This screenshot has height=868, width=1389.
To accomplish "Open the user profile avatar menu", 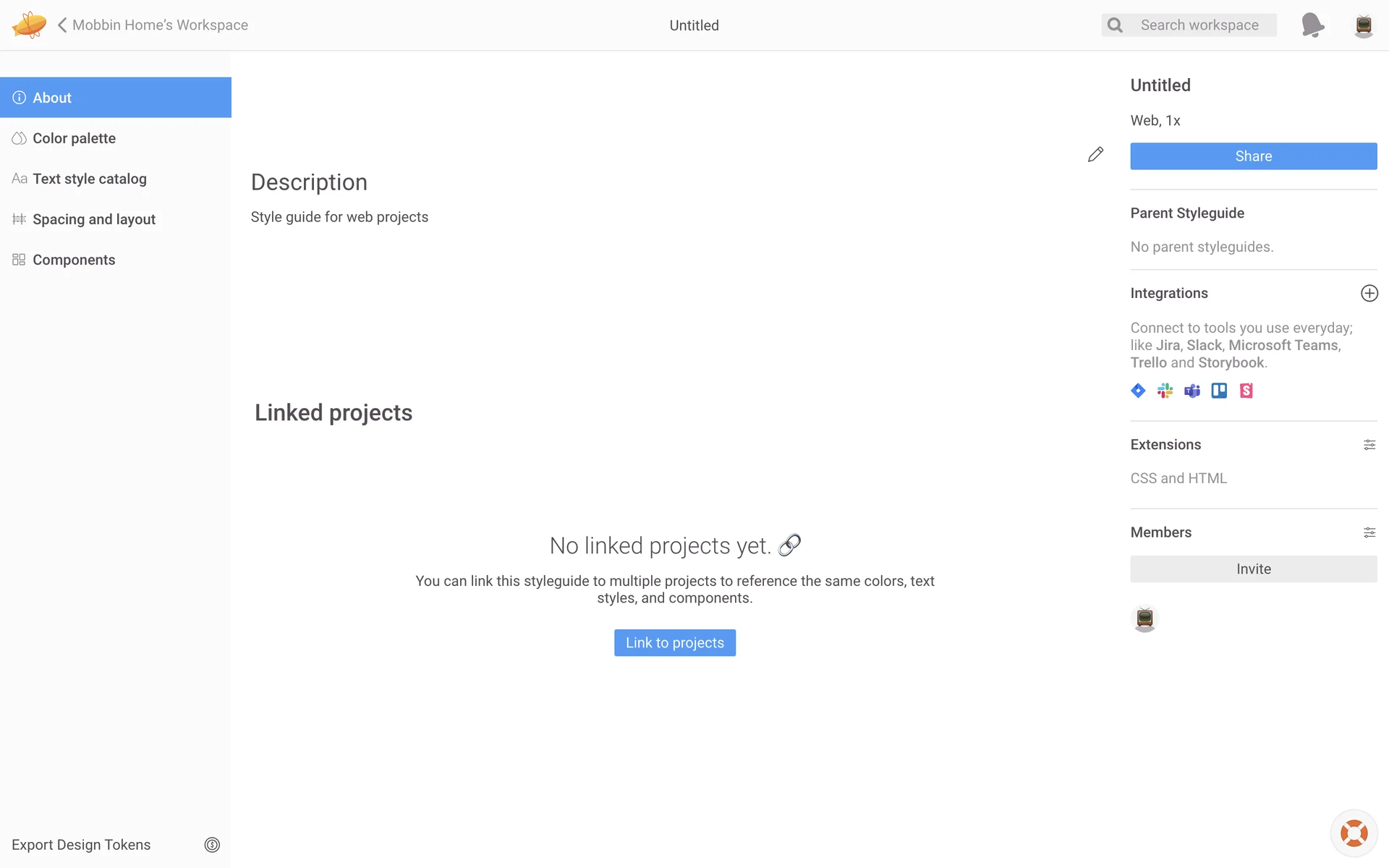I will (1364, 25).
